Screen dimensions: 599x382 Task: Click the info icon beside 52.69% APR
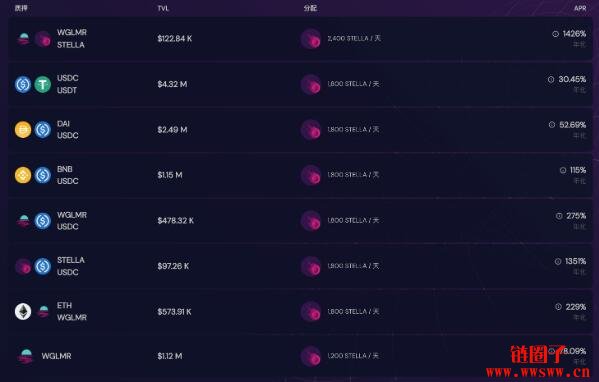(x=552, y=125)
